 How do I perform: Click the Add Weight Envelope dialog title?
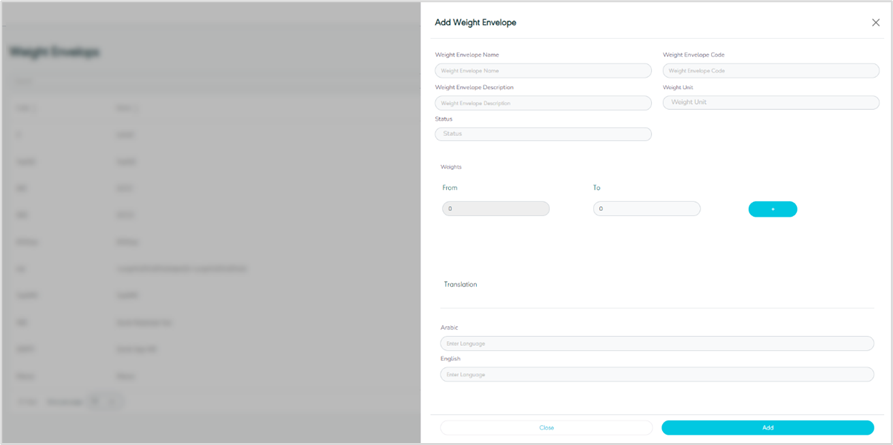(x=475, y=22)
